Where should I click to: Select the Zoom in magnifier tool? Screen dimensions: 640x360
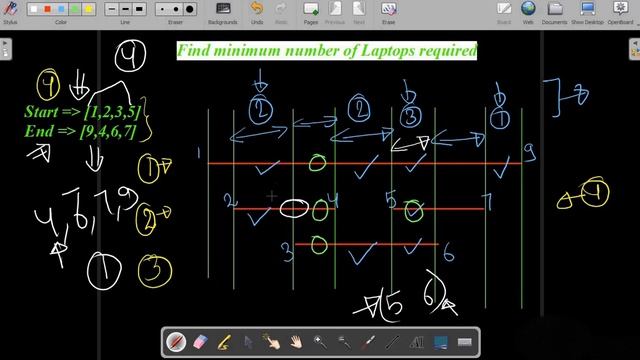click(x=320, y=342)
